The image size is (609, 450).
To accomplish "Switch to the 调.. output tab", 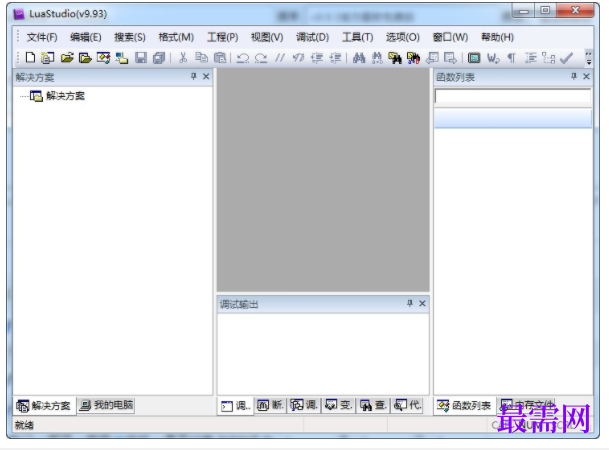I will (235, 406).
